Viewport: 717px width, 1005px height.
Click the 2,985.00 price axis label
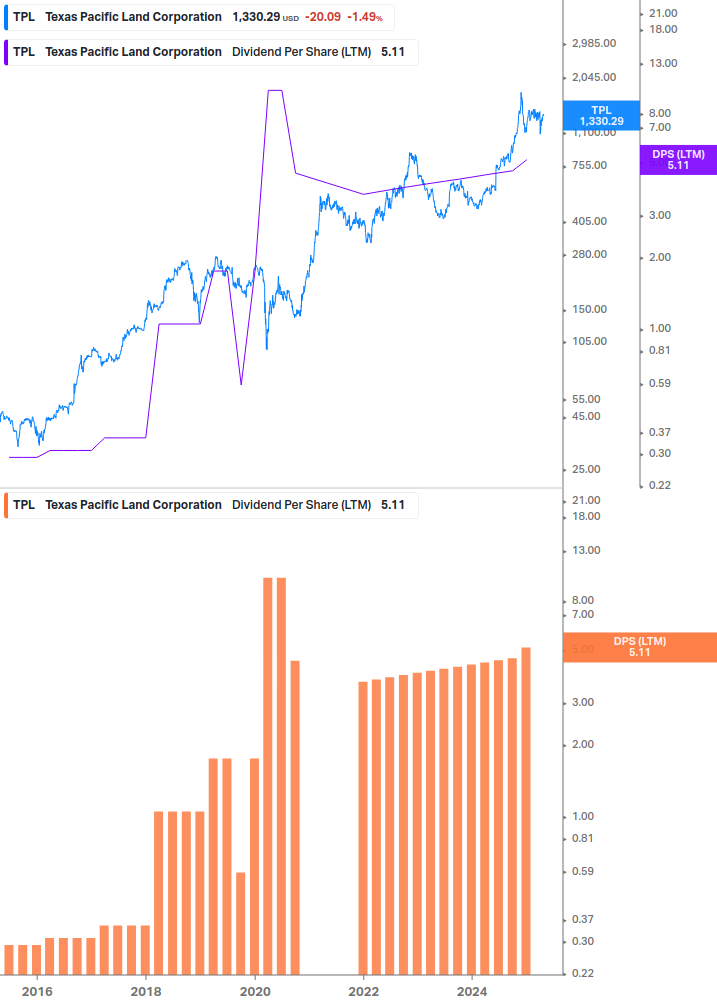(594, 44)
